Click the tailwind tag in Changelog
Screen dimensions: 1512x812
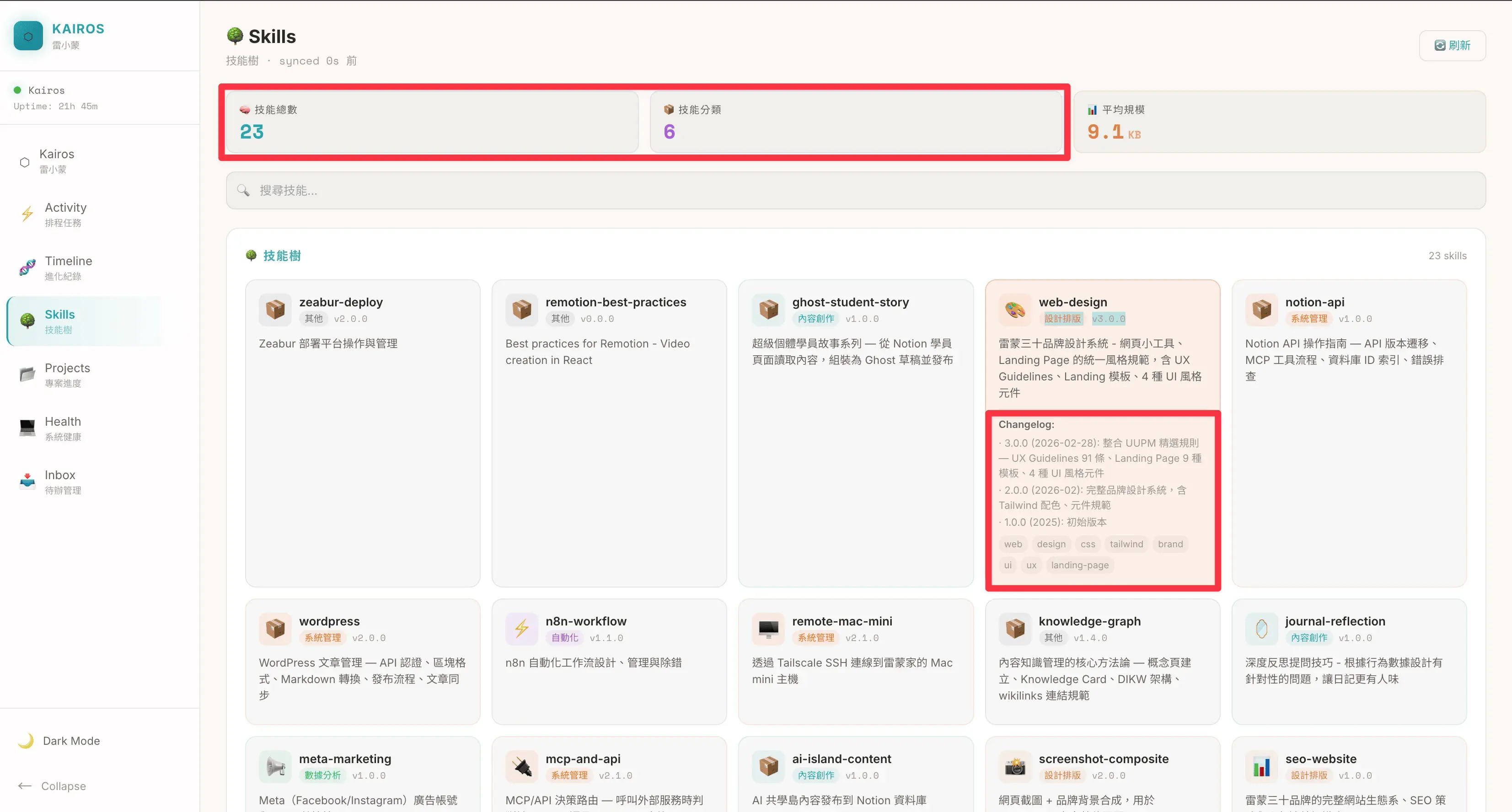pyautogui.click(x=1126, y=544)
